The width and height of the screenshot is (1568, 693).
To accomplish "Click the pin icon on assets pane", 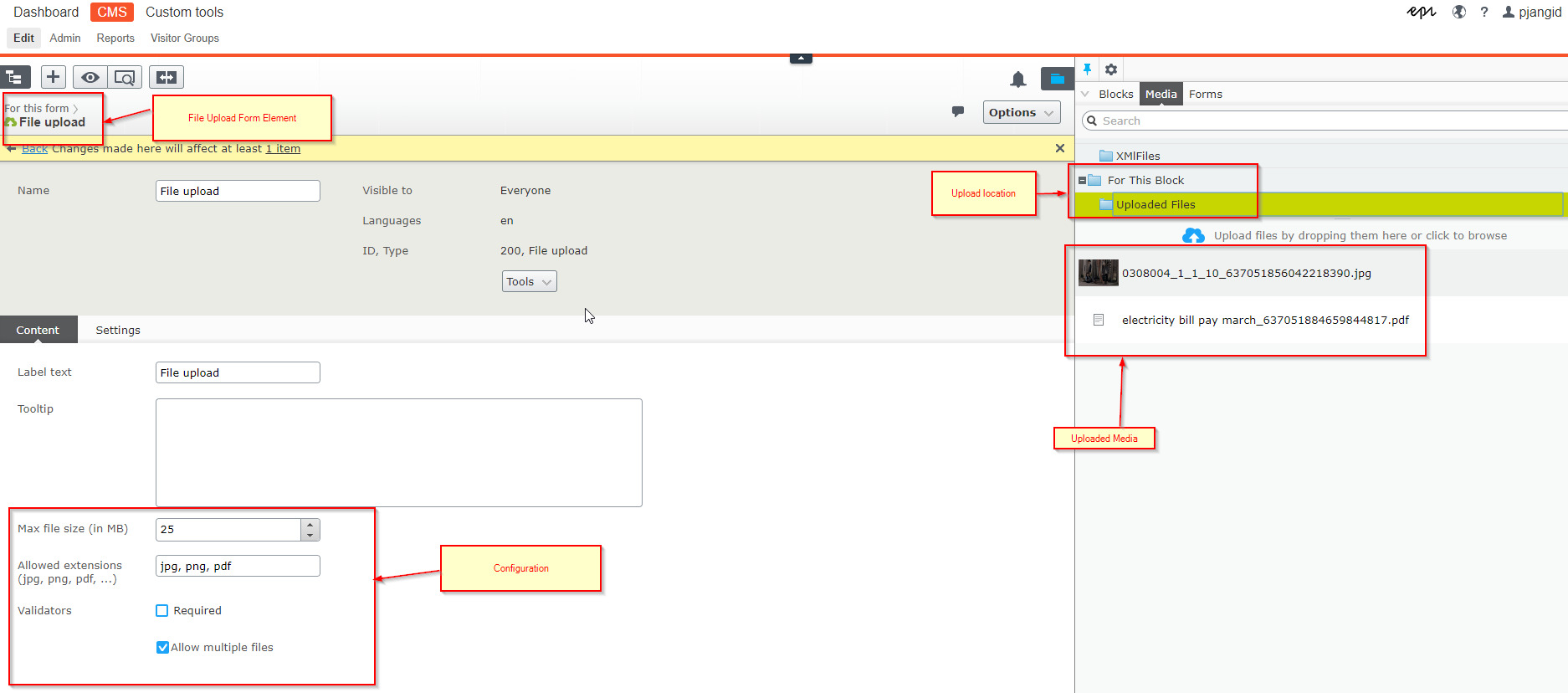I will click(1087, 69).
